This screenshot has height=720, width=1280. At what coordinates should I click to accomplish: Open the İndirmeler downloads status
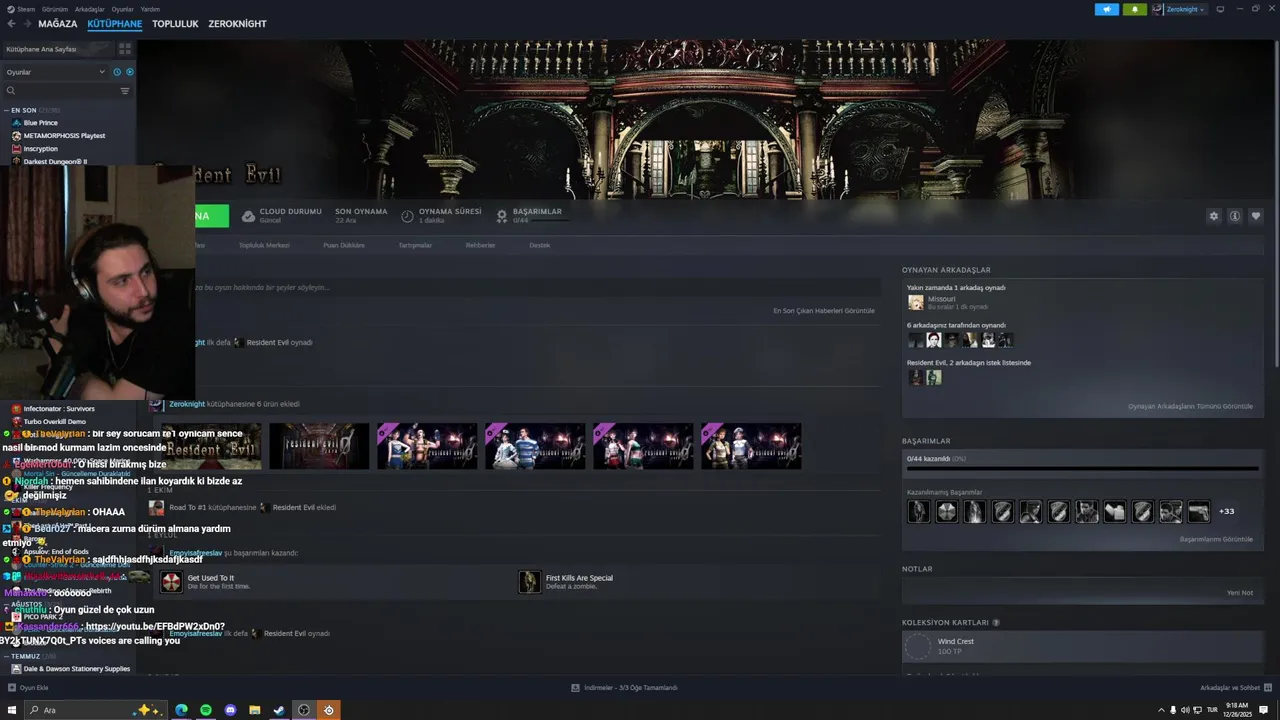[x=624, y=688]
